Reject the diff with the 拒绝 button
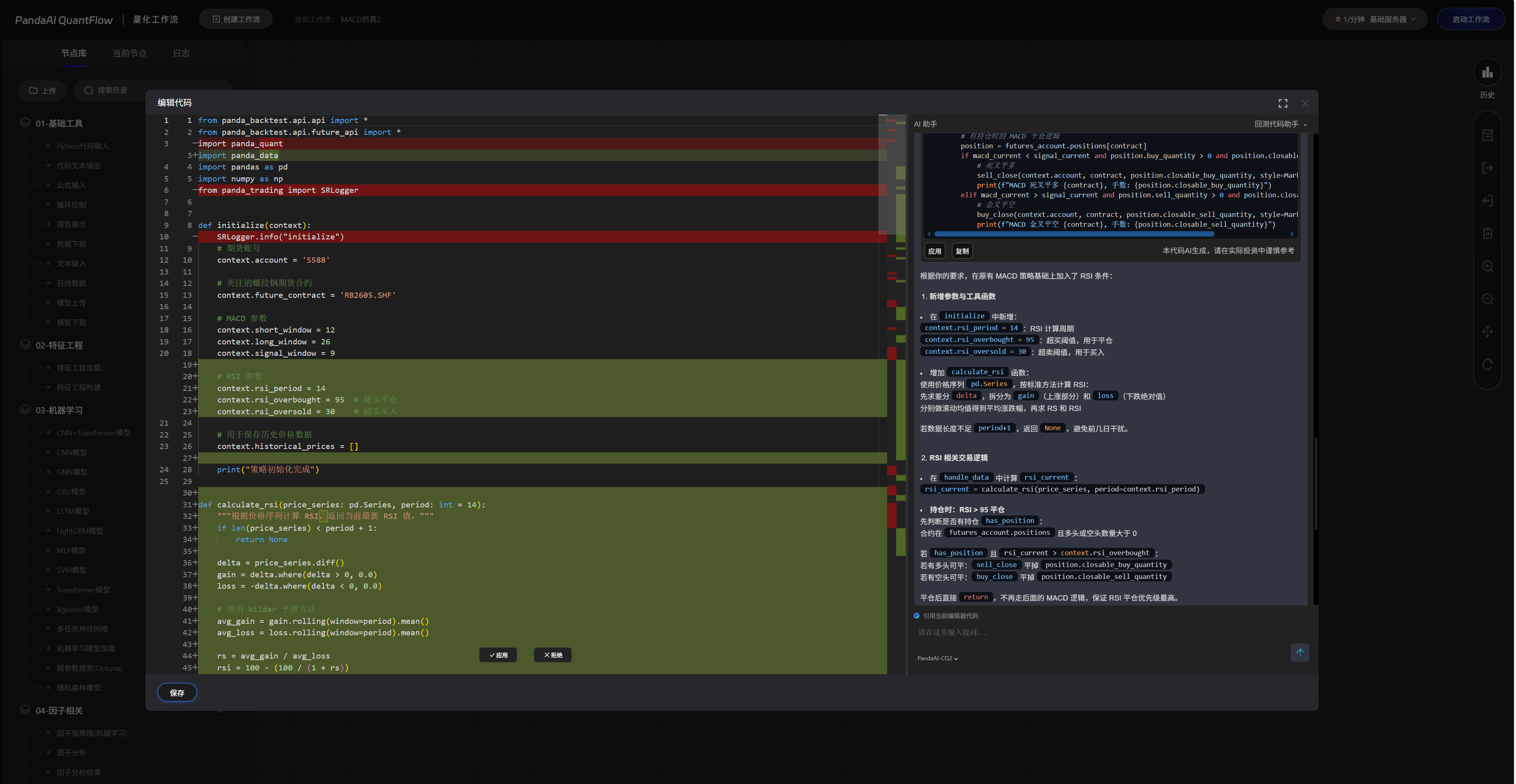The image size is (1516, 784). pyautogui.click(x=552, y=655)
